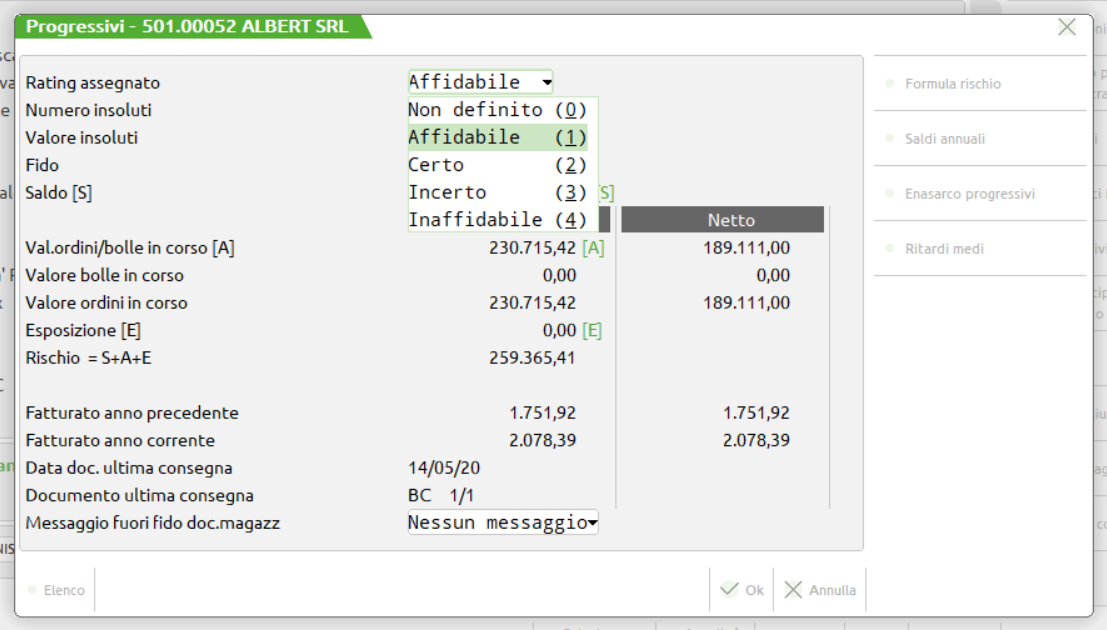Open Enasarco progressivi
This screenshot has width=1107, height=630.
(x=969, y=194)
